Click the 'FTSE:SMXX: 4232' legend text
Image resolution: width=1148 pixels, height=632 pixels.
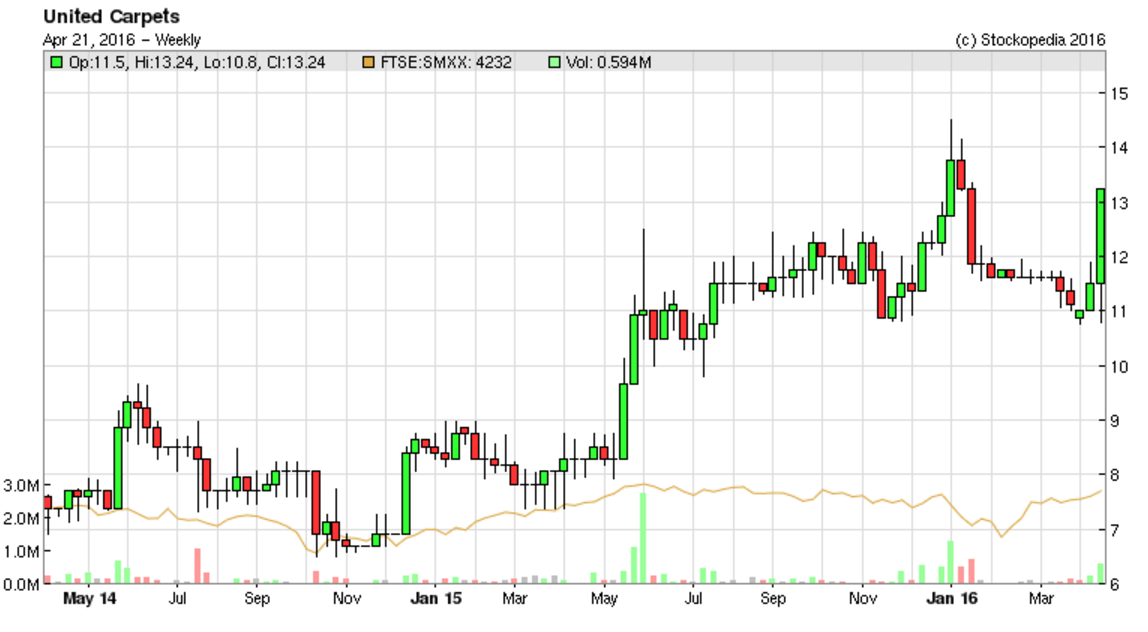click(x=446, y=62)
